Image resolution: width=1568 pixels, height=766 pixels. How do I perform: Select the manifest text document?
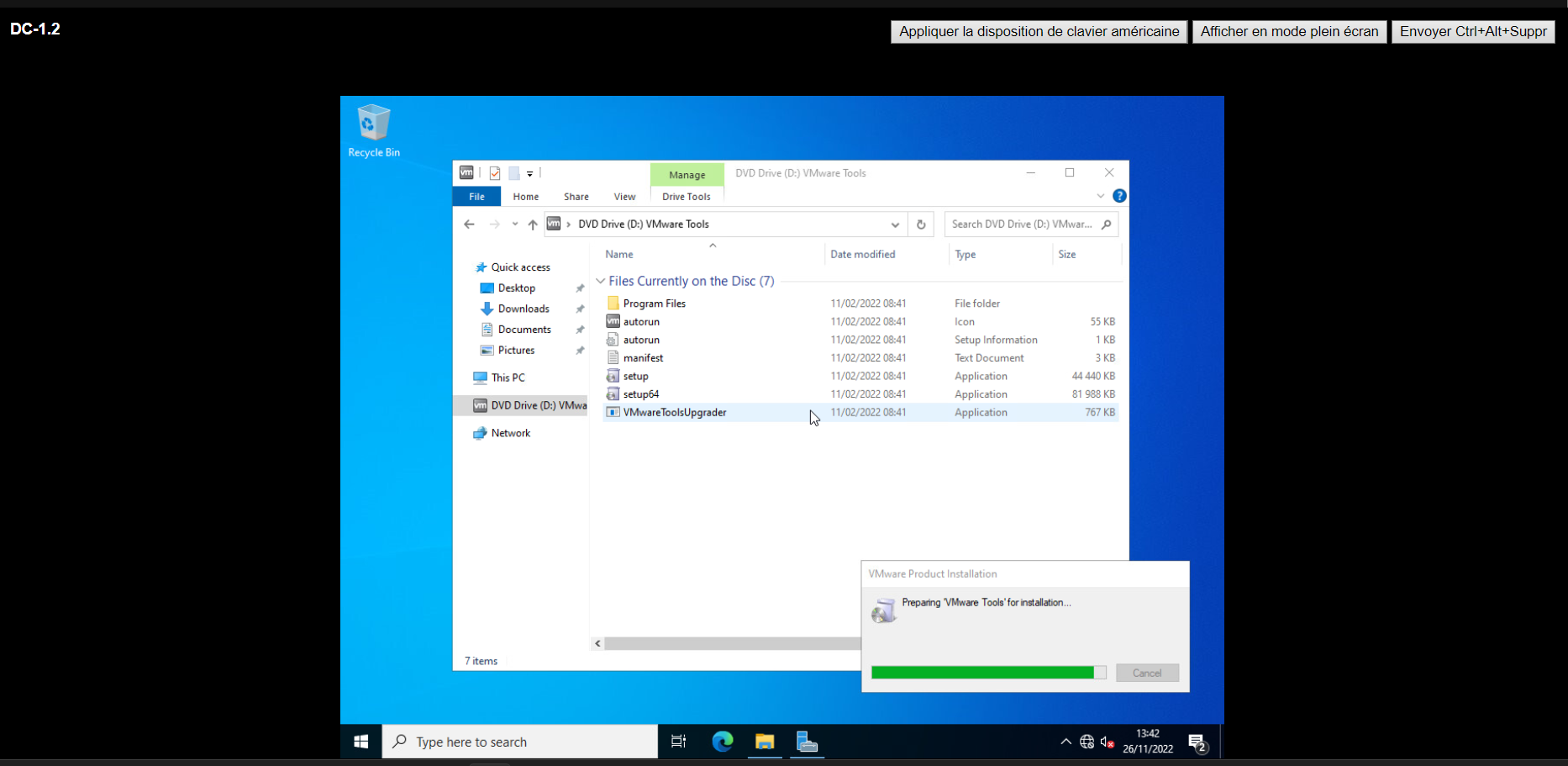pyautogui.click(x=860, y=358)
